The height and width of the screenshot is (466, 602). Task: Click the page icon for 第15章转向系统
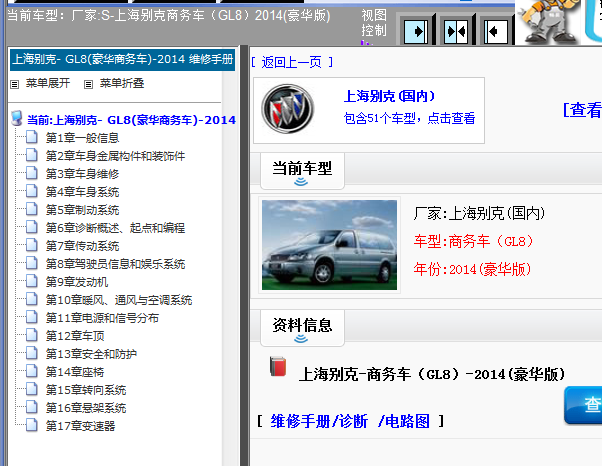[x=31, y=390]
